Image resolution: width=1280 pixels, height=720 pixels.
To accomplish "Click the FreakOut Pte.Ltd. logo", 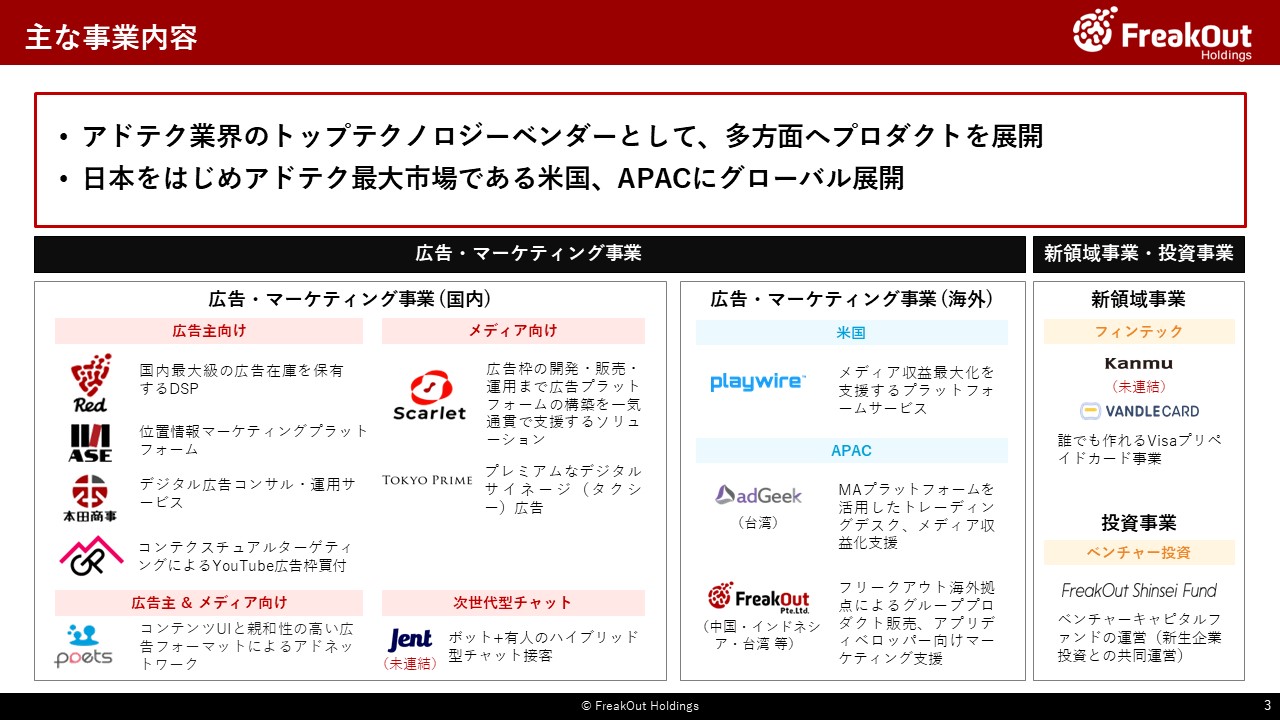I will pos(758,597).
